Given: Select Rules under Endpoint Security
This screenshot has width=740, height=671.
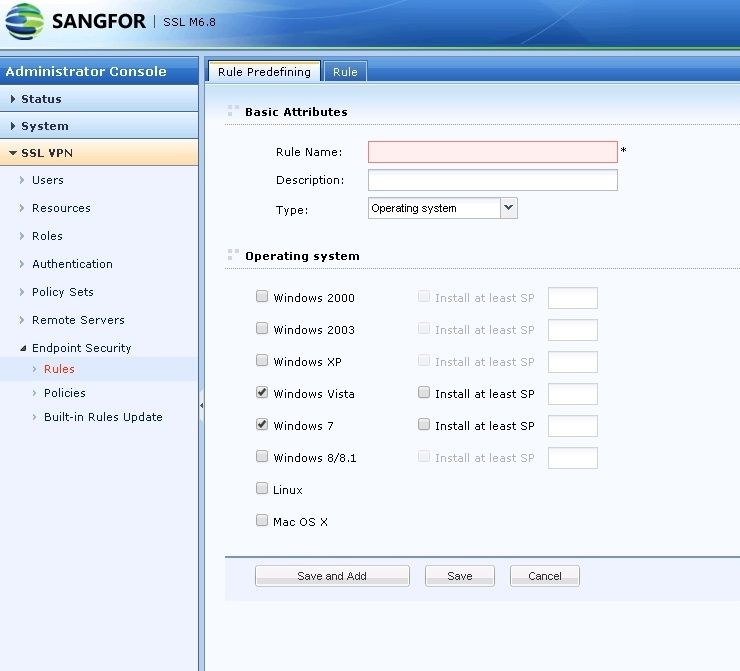Looking at the screenshot, I should 59,369.
